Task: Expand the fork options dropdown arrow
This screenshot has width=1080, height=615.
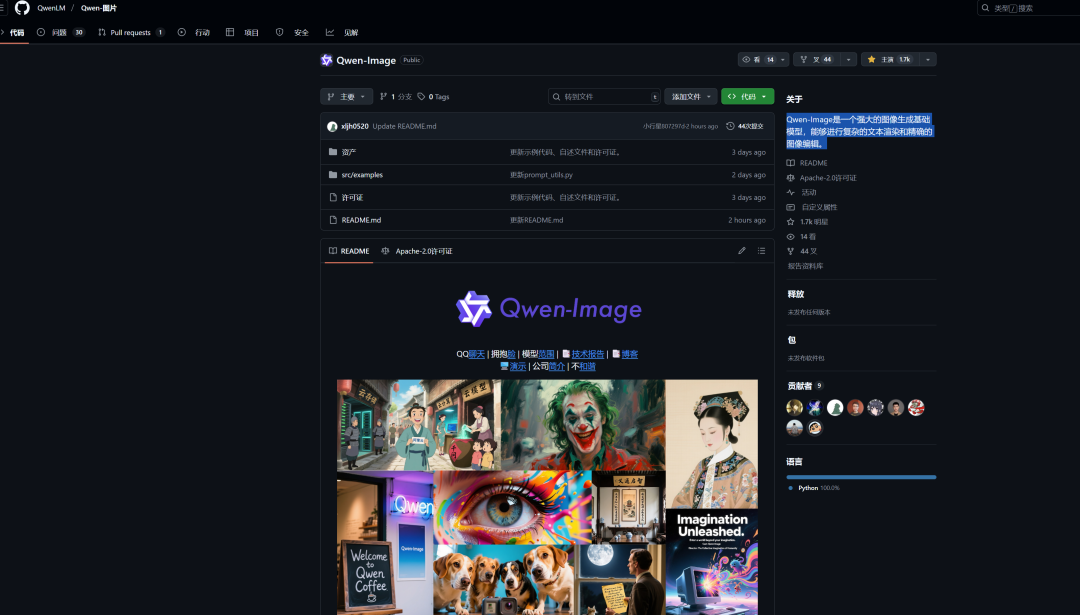Action: point(849,60)
